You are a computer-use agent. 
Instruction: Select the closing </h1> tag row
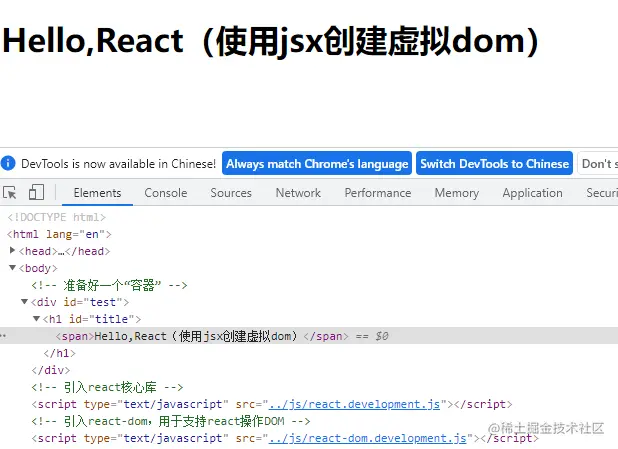(x=60, y=353)
